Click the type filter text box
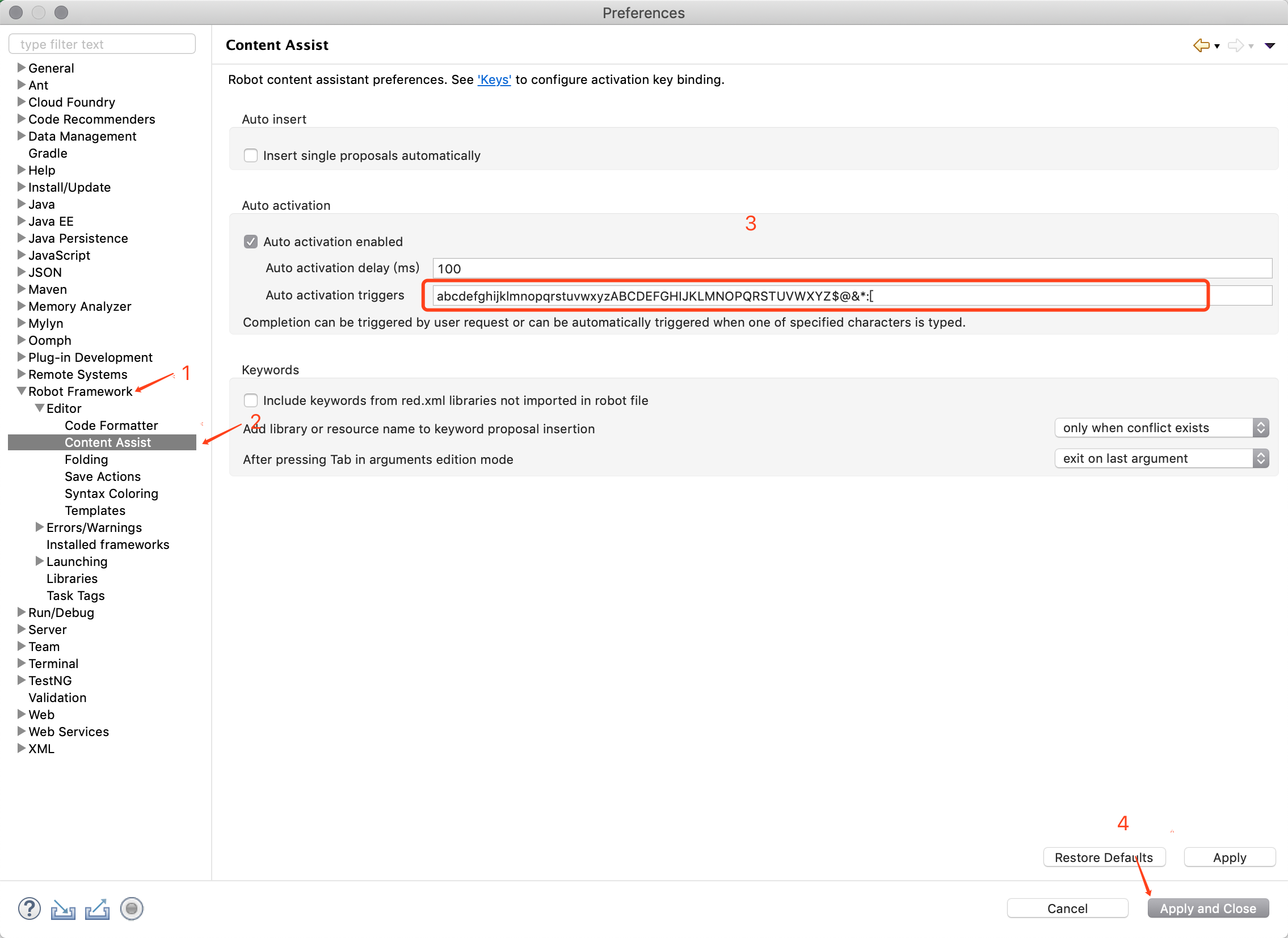The height and width of the screenshot is (938, 1288). coord(102,44)
